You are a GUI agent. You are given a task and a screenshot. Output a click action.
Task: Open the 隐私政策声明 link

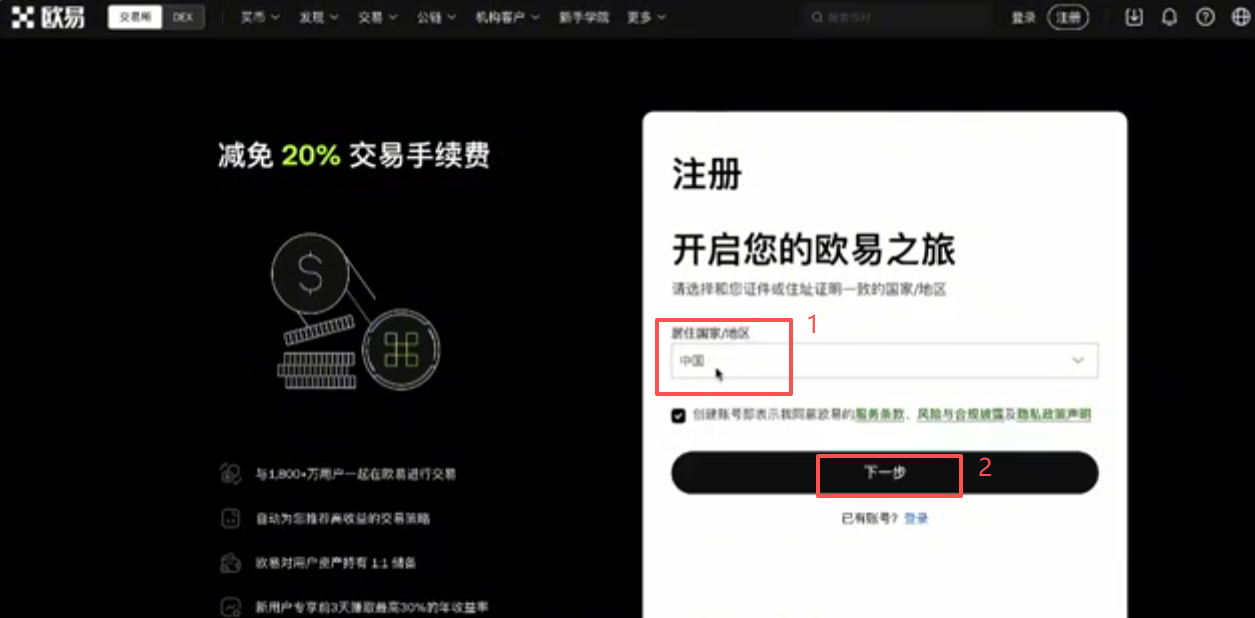1054,414
